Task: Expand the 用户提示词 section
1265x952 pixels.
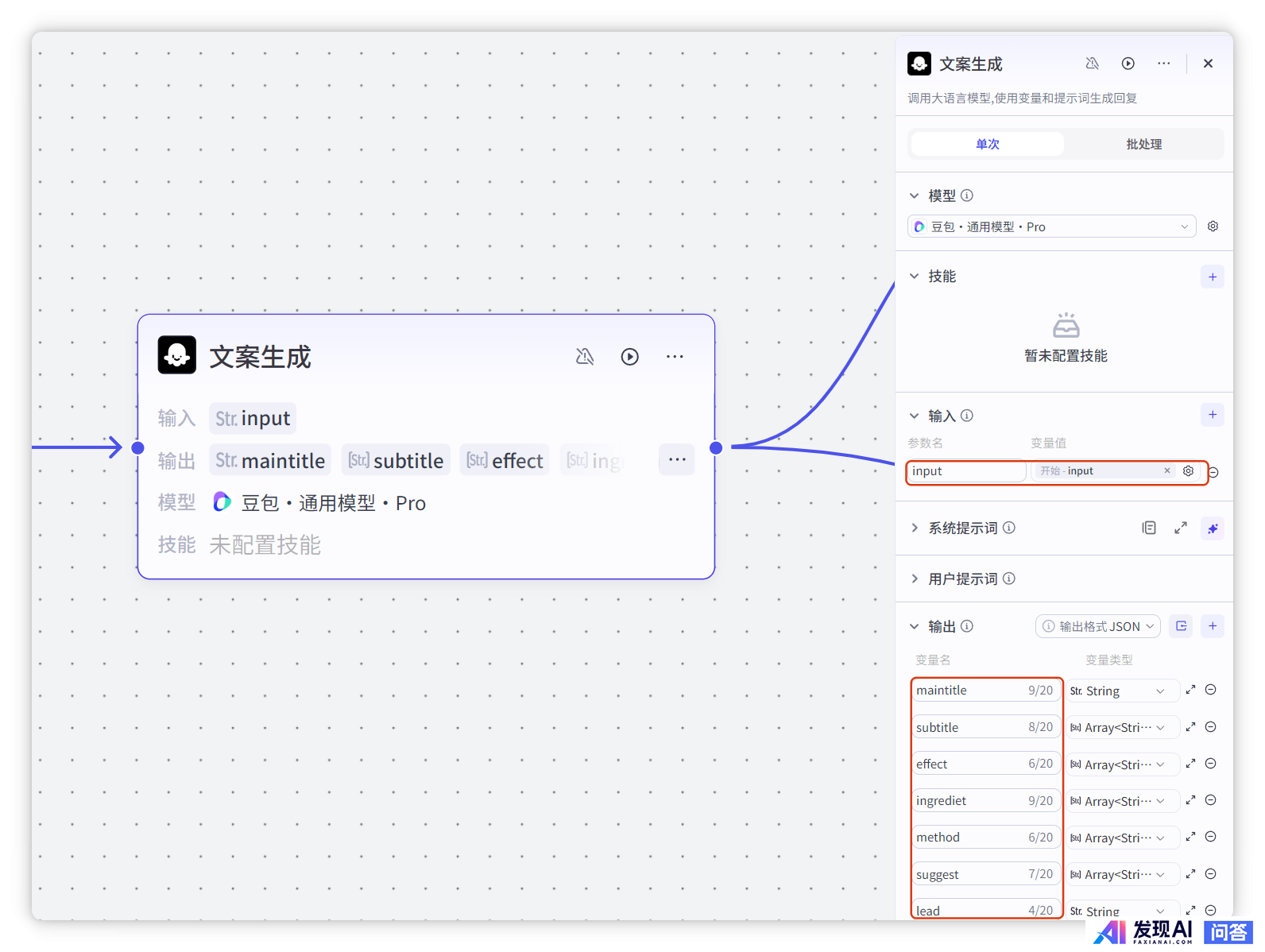Action: click(915, 579)
